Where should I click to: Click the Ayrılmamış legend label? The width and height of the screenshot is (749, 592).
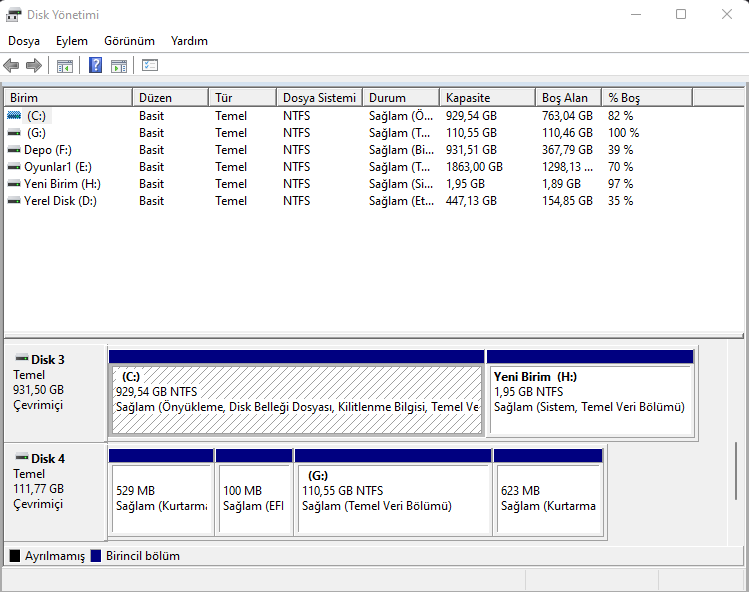click(x=55, y=556)
